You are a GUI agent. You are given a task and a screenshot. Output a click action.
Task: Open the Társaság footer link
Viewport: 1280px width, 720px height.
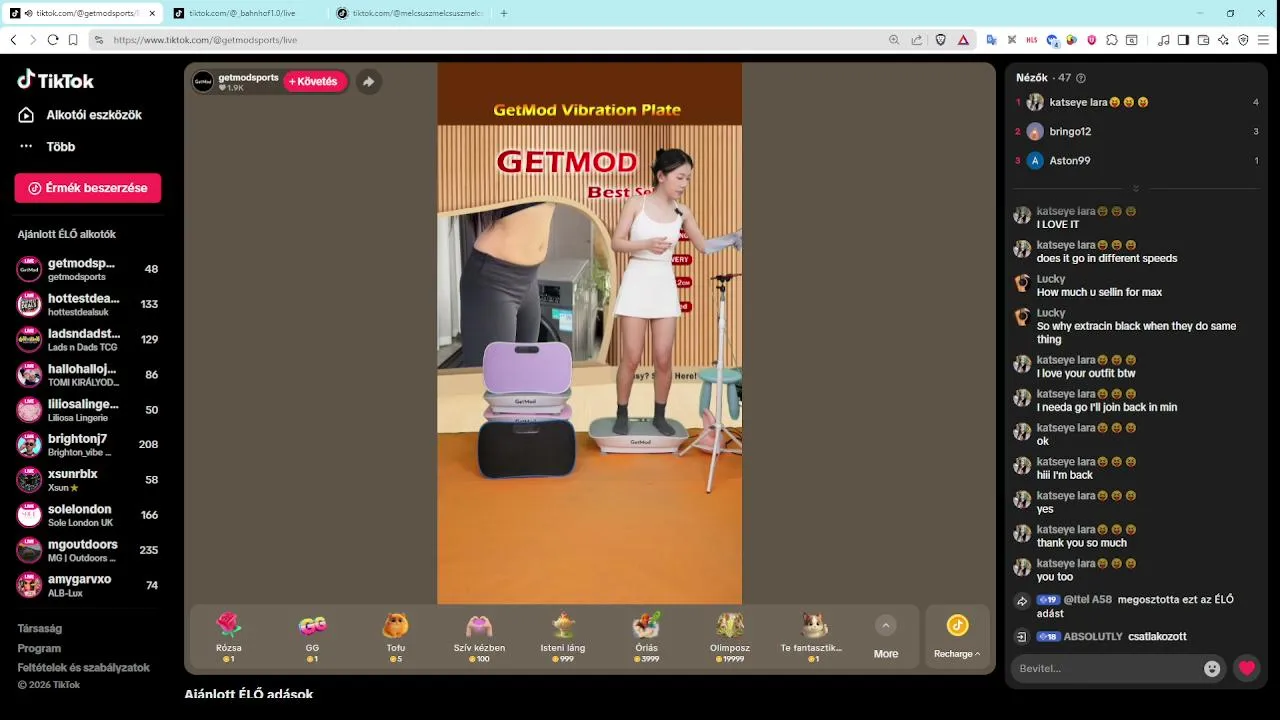coord(40,629)
